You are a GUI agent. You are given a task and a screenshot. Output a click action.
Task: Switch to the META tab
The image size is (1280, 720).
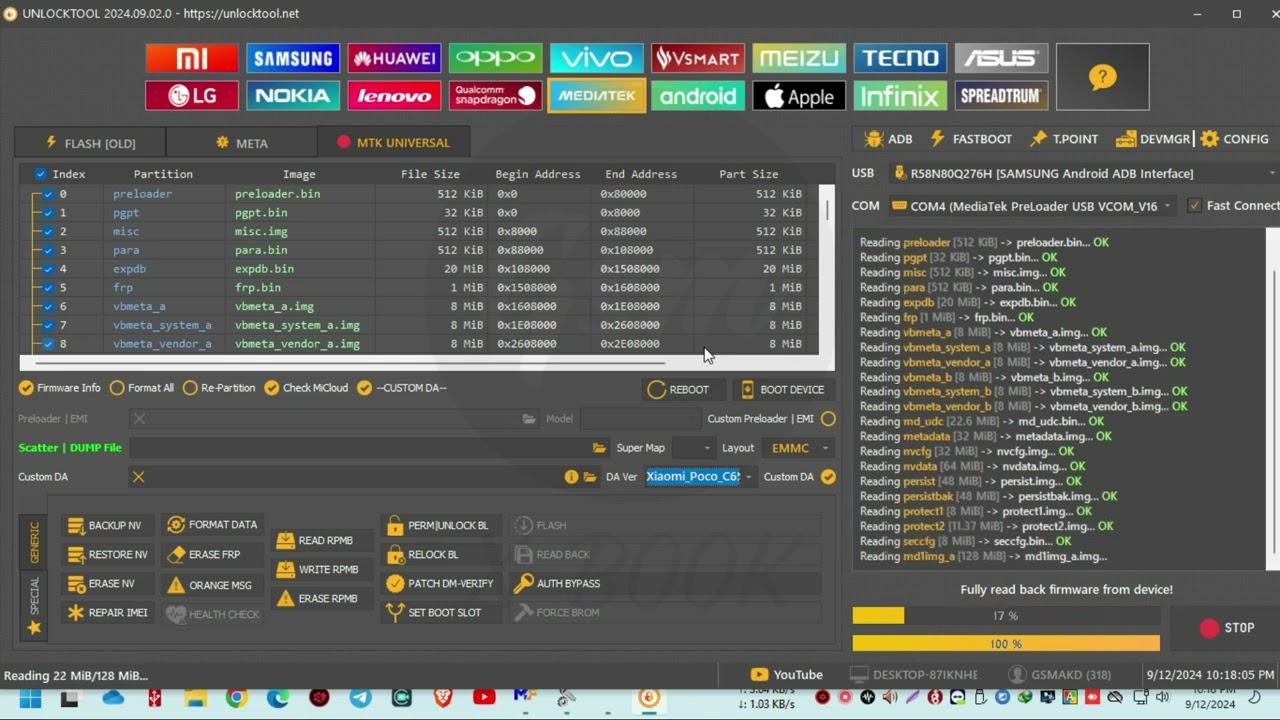242,143
